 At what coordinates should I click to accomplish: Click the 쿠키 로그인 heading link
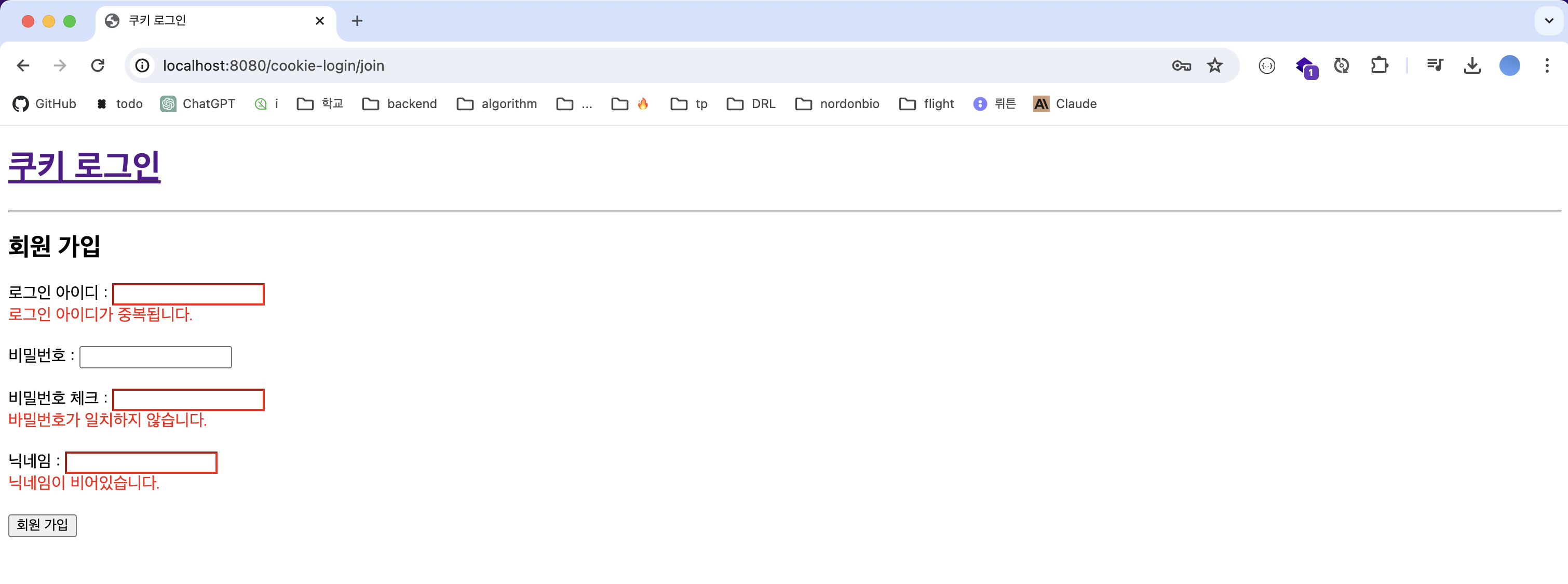pos(84,166)
